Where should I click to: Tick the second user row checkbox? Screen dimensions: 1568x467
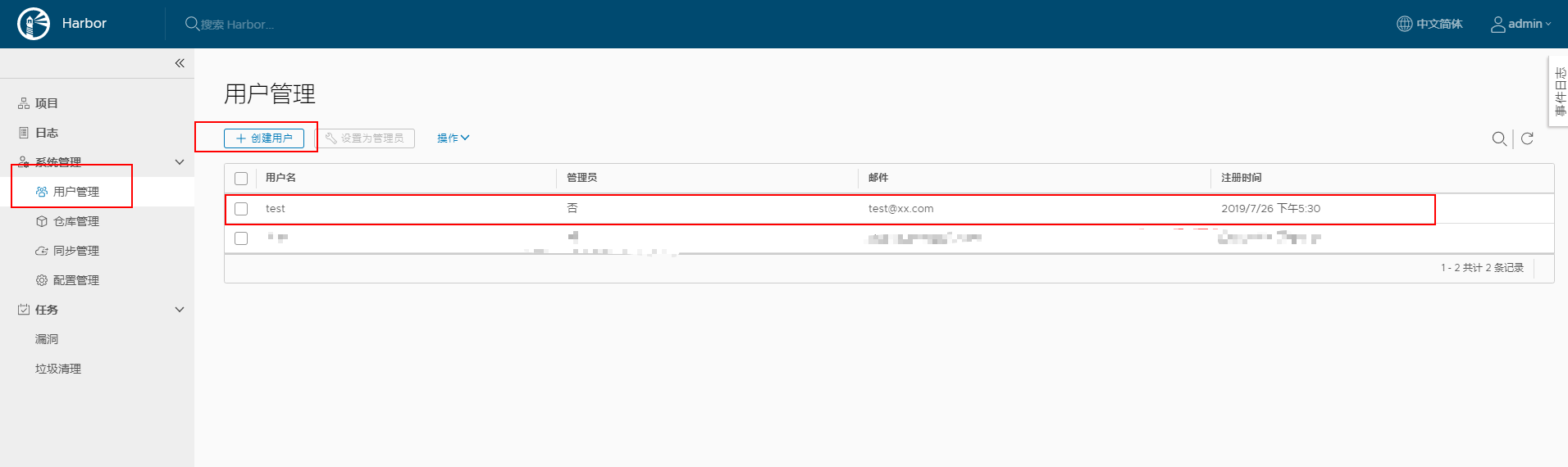click(x=241, y=238)
